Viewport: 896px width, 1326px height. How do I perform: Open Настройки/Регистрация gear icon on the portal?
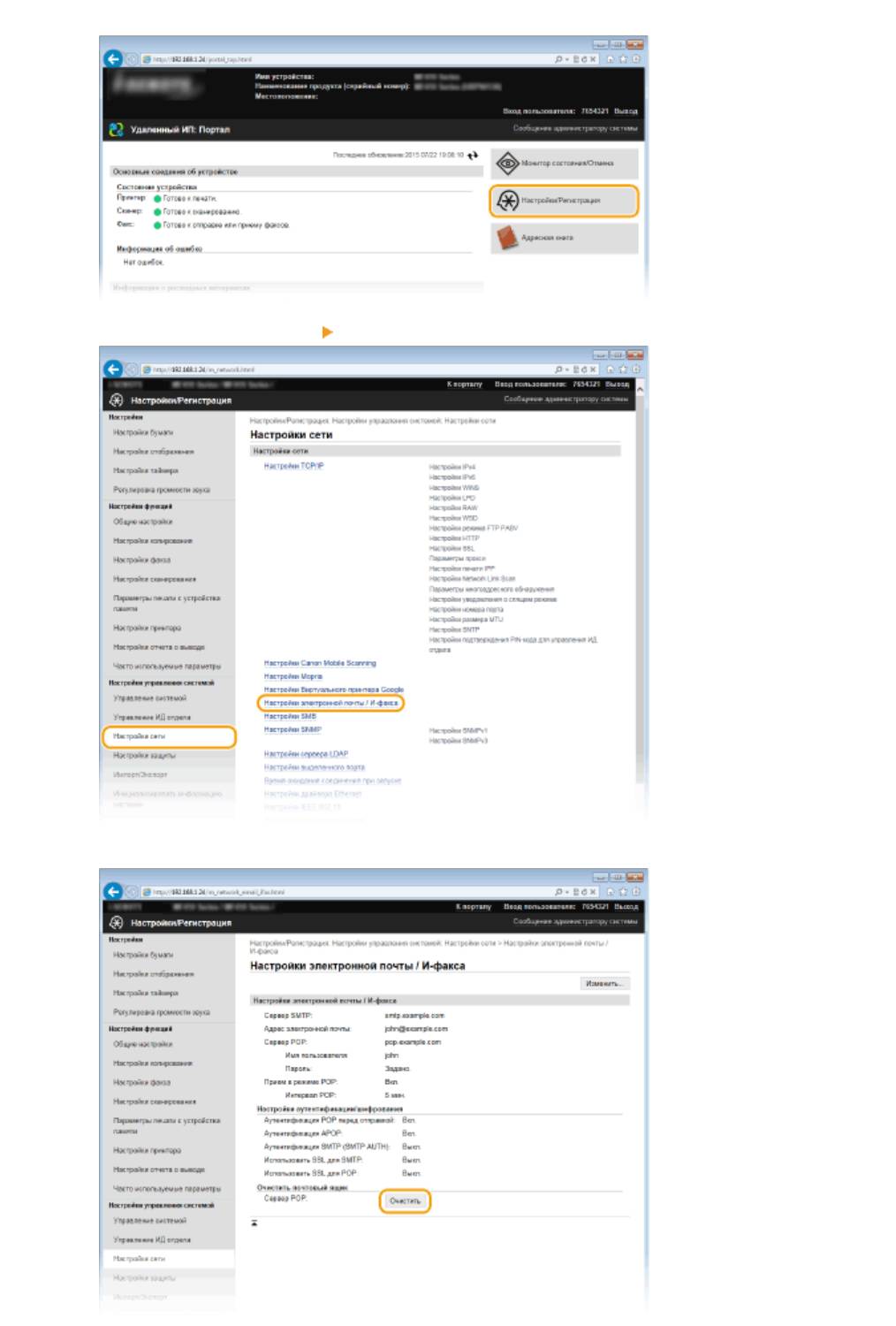point(507,201)
